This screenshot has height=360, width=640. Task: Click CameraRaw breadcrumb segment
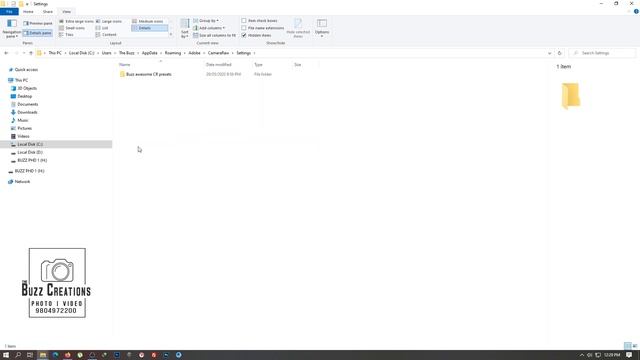(x=218, y=53)
